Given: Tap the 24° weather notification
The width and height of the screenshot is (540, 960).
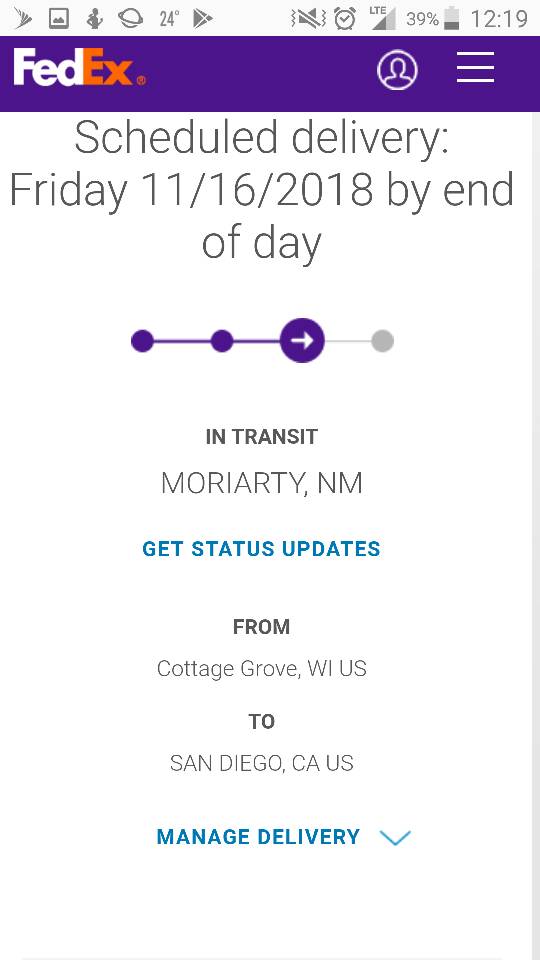Looking at the screenshot, I should [169, 20].
